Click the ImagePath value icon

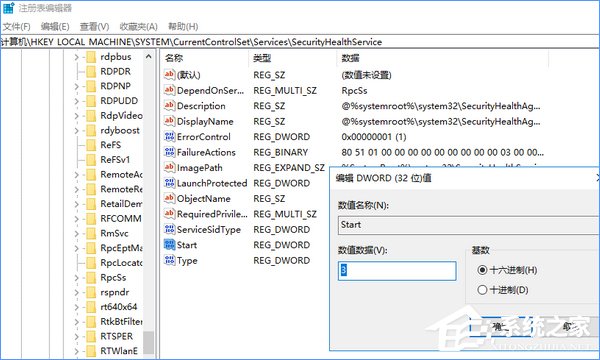169,168
